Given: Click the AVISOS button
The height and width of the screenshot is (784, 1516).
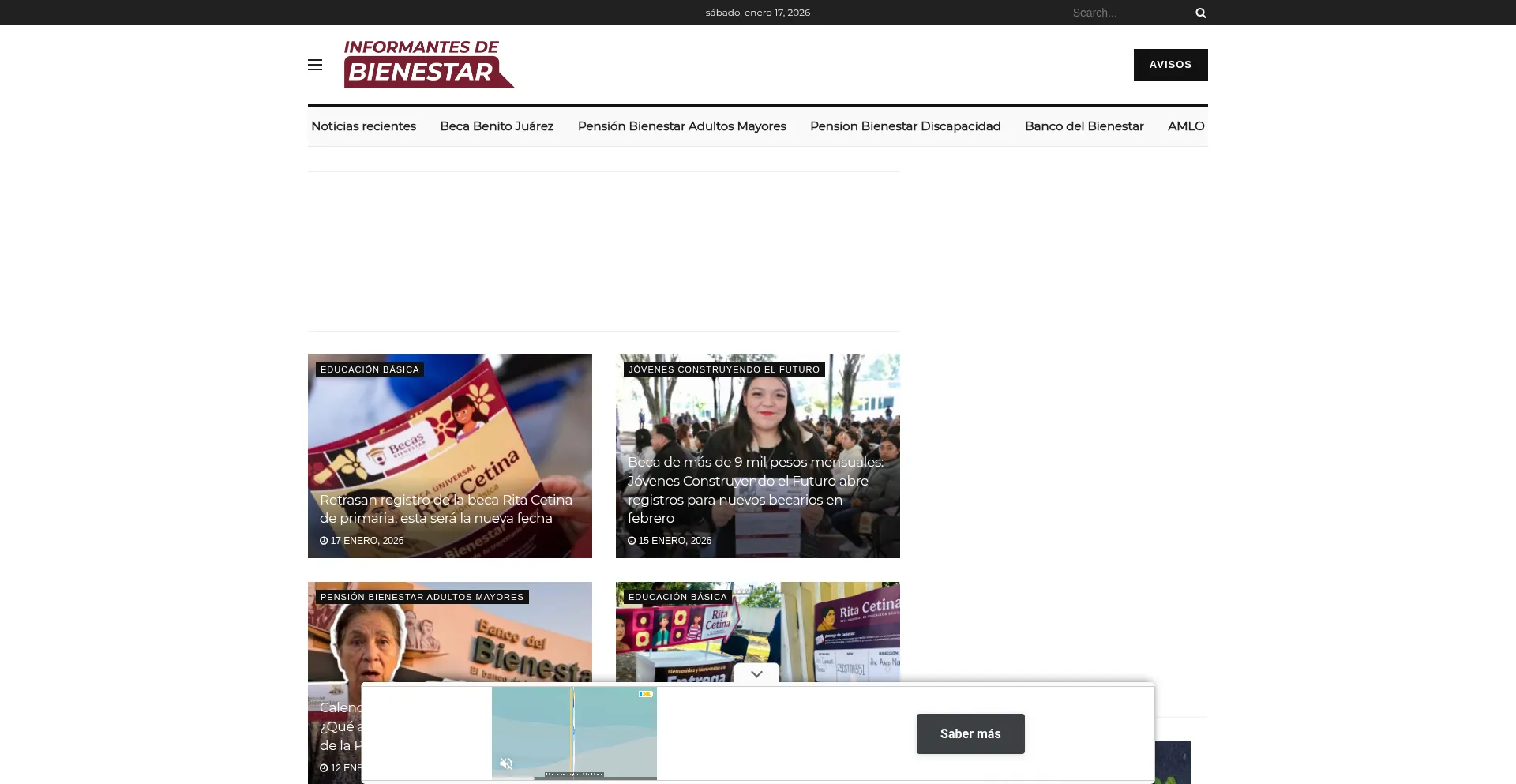Looking at the screenshot, I should point(1170,64).
